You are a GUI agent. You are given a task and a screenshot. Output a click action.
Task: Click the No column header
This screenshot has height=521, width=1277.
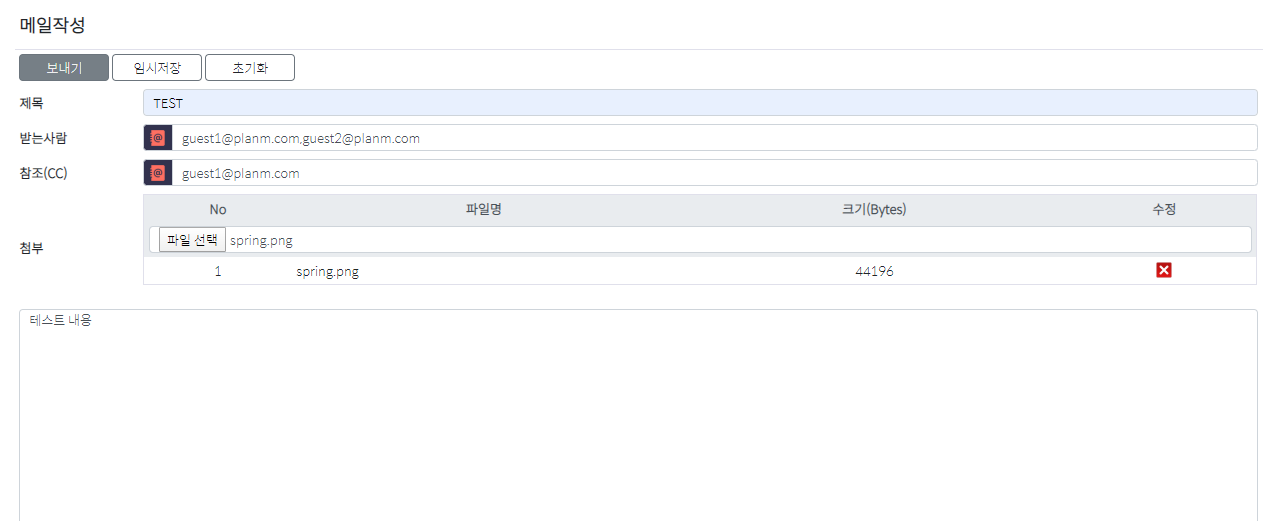pos(218,209)
